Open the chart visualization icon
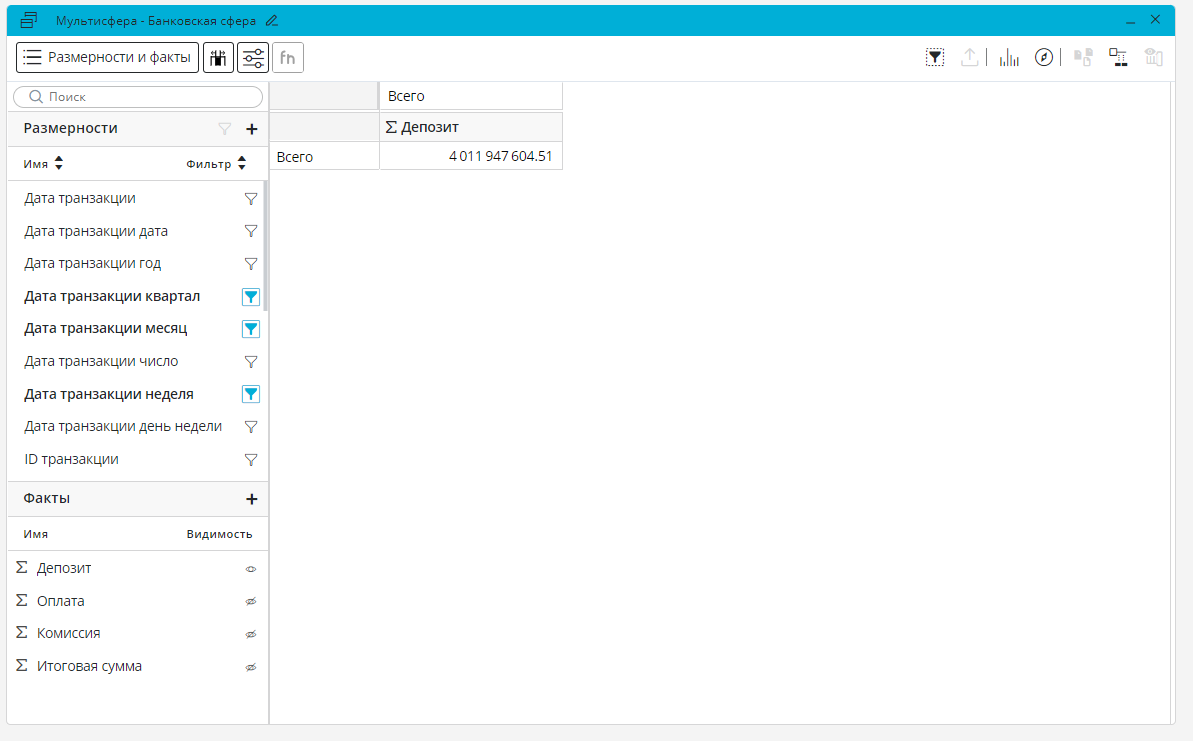This screenshot has width=1193, height=741. (1009, 58)
